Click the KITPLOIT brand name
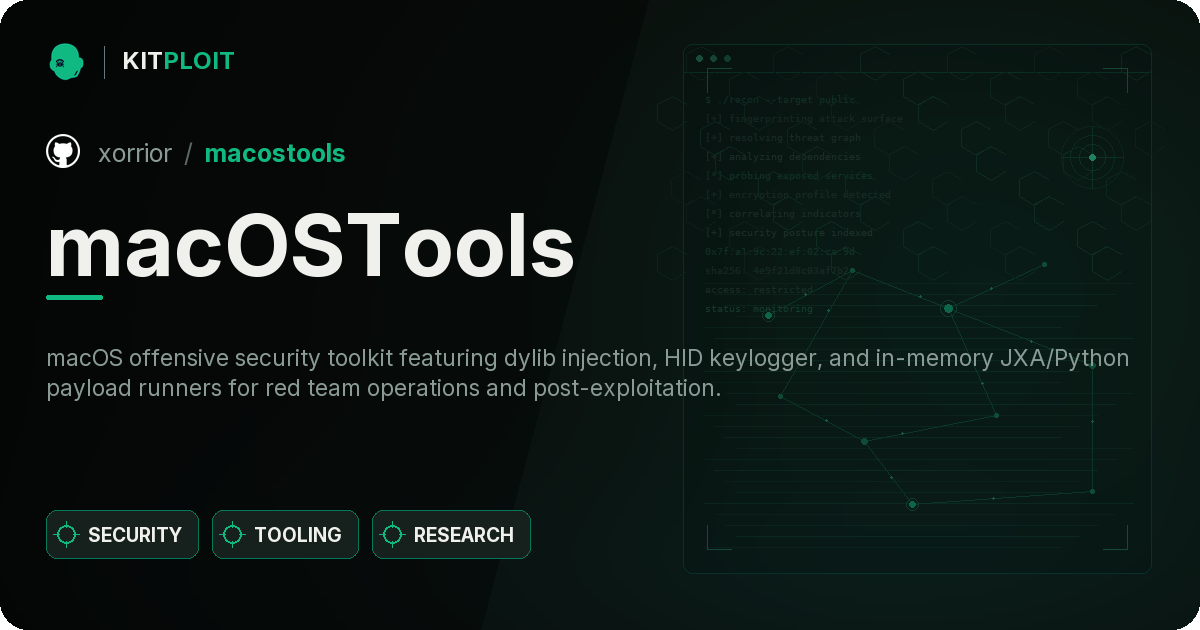Image resolution: width=1200 pixels, height=630 pixels. point(178,61)
